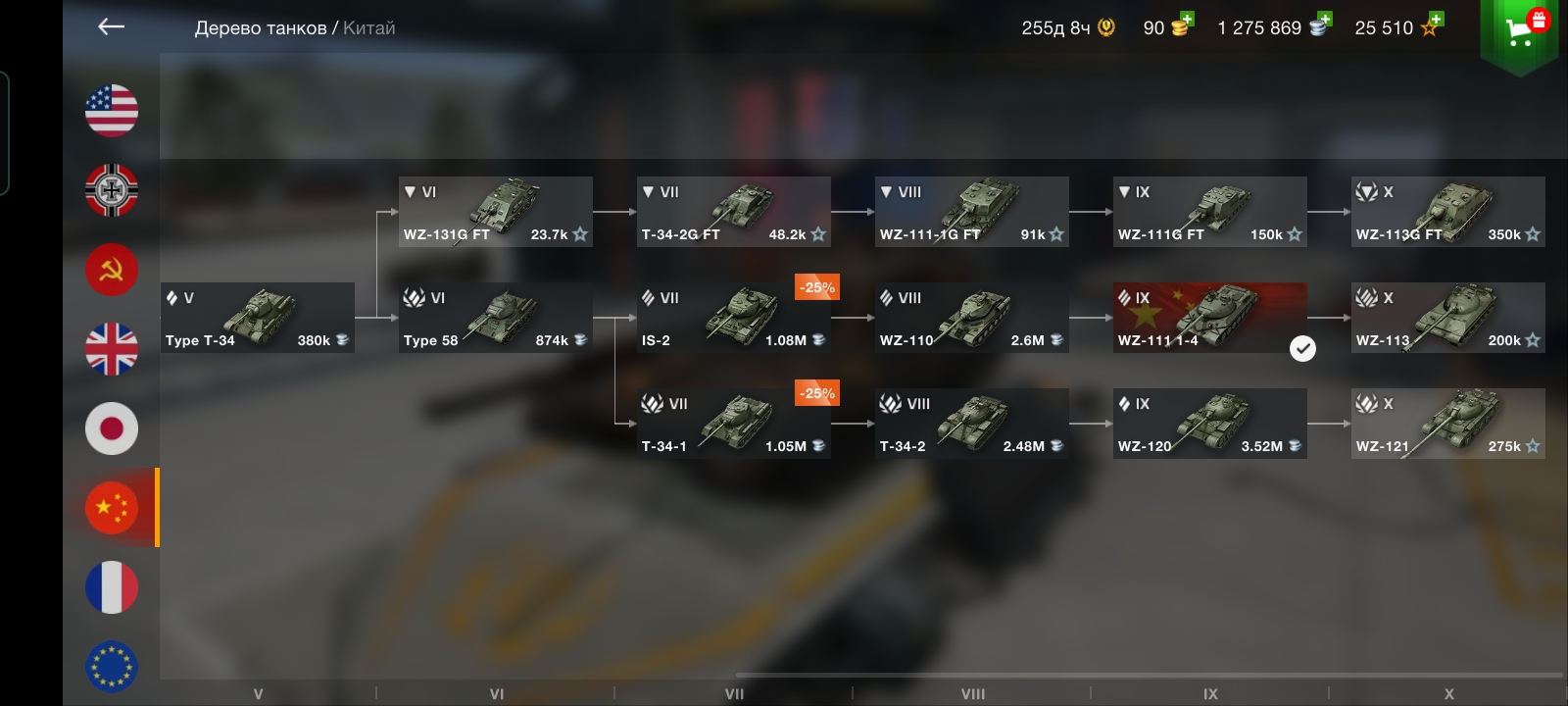This screenshot has width=1568, height=706.
Task: Open the T-34-1 discounted tank card
Action: 734,424
